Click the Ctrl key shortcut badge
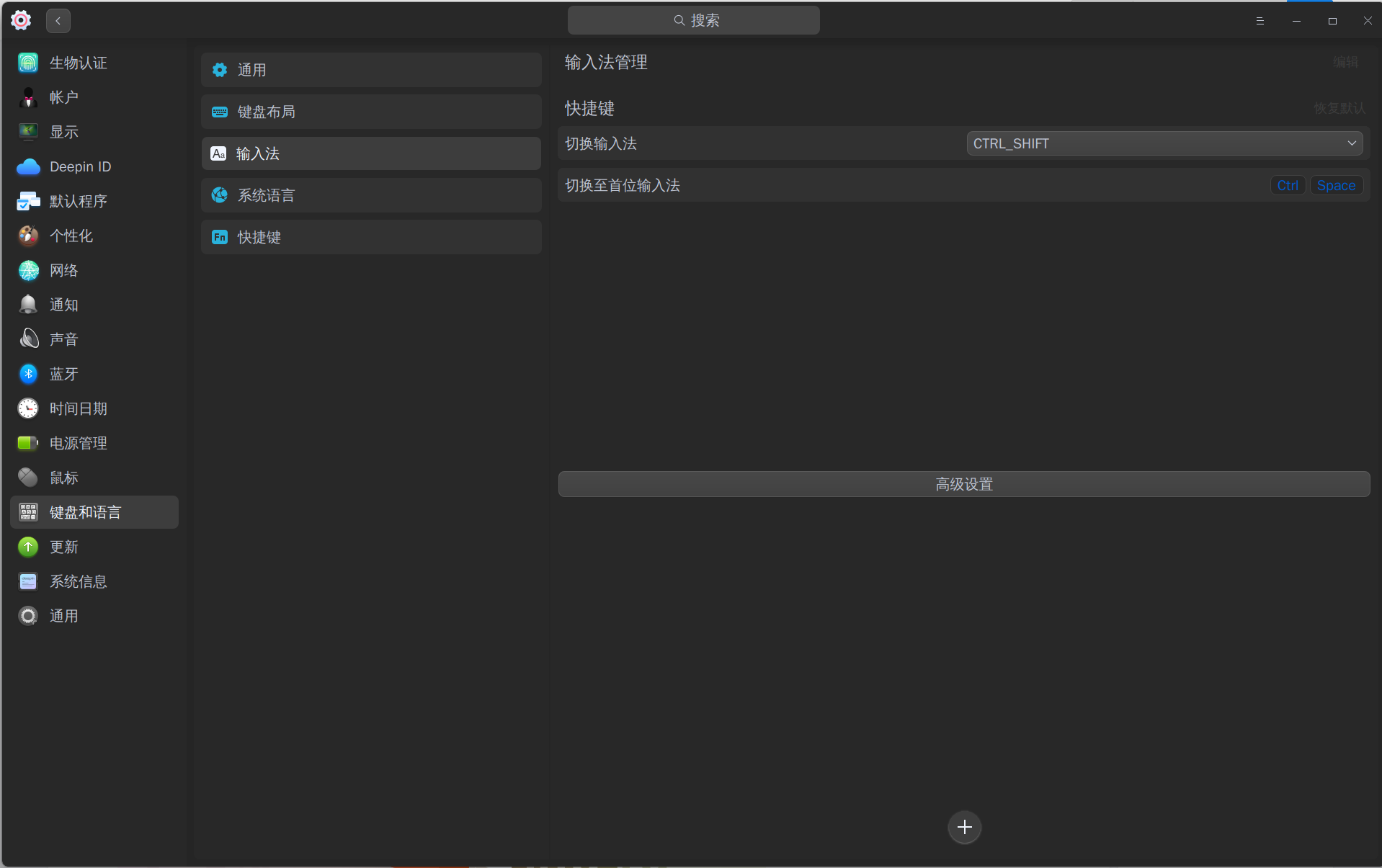Viewport: 1382px width, 868px height. pyautogui.click(x=1288, y=185)
